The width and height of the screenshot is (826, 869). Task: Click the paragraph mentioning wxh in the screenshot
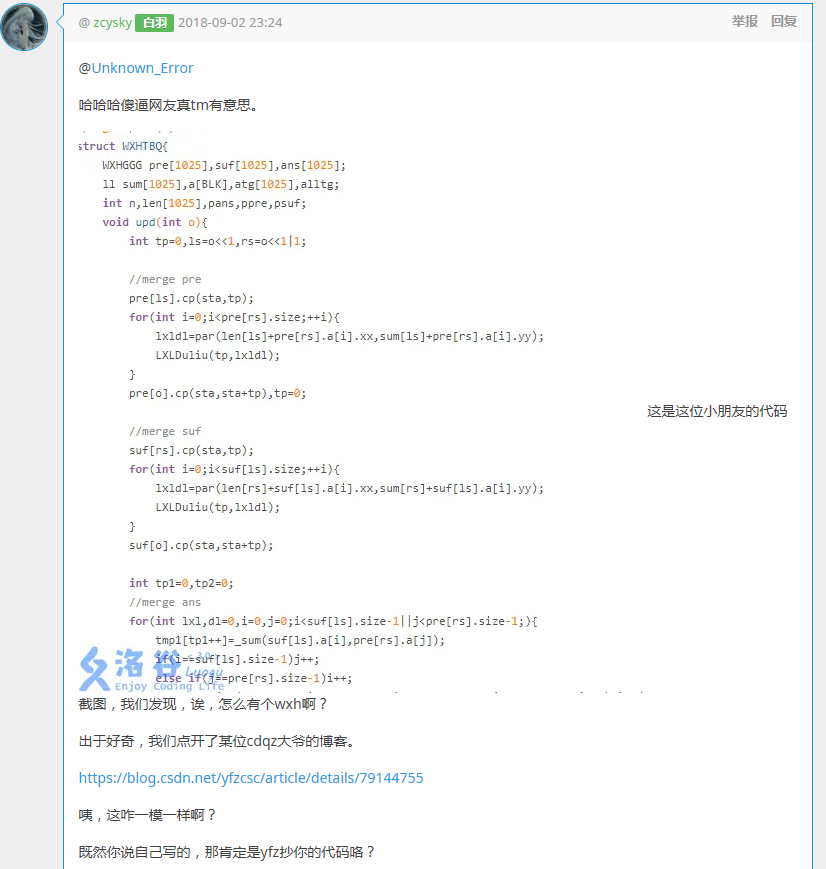(x=203, y=704)
